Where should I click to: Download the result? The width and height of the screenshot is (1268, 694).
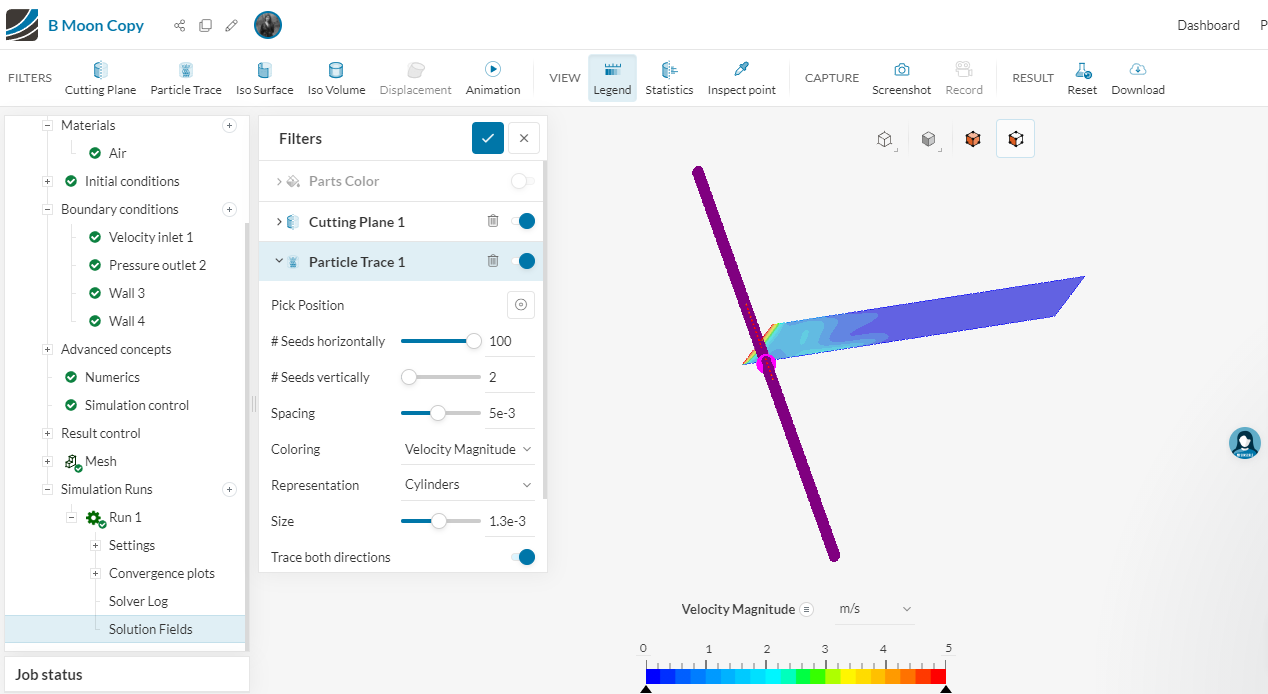(1138, 78)
